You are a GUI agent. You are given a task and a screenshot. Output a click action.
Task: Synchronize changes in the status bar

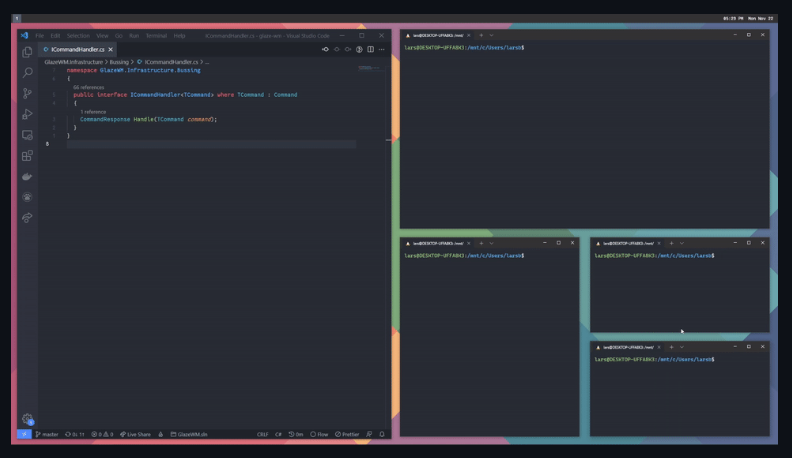[75, 434]
